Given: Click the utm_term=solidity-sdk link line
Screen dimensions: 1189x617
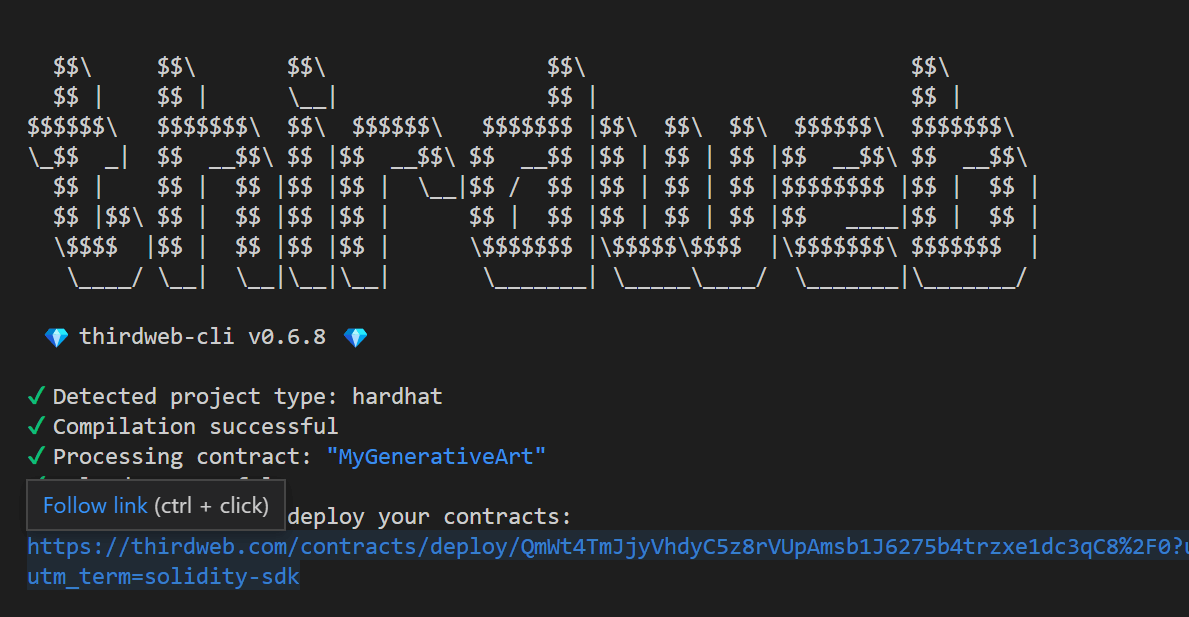Looking at the screenshot, I should (x=163, y=576).
